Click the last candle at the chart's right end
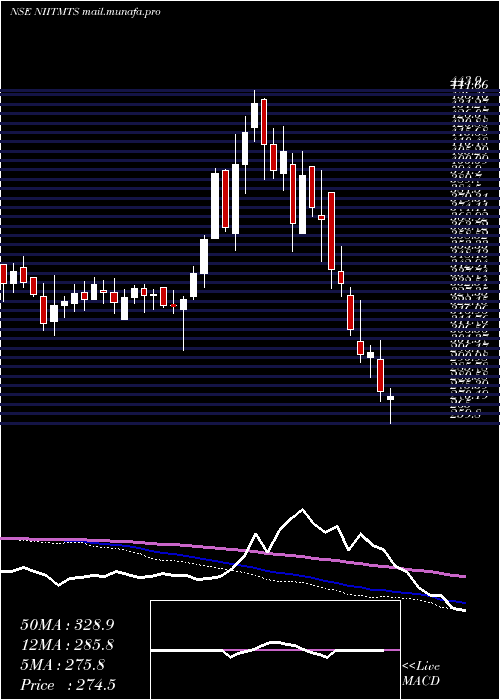Viewport: 500px width, 700px height. [x=391, y=406]
